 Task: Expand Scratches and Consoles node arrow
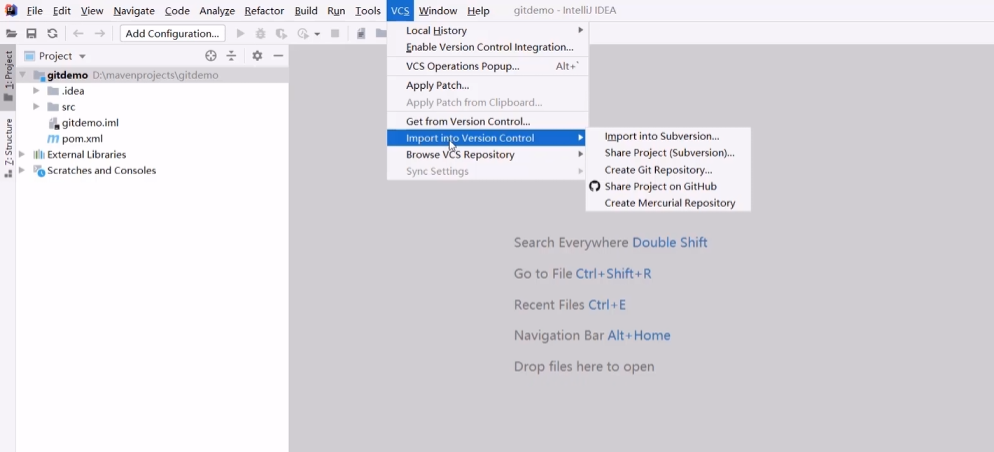22,171
